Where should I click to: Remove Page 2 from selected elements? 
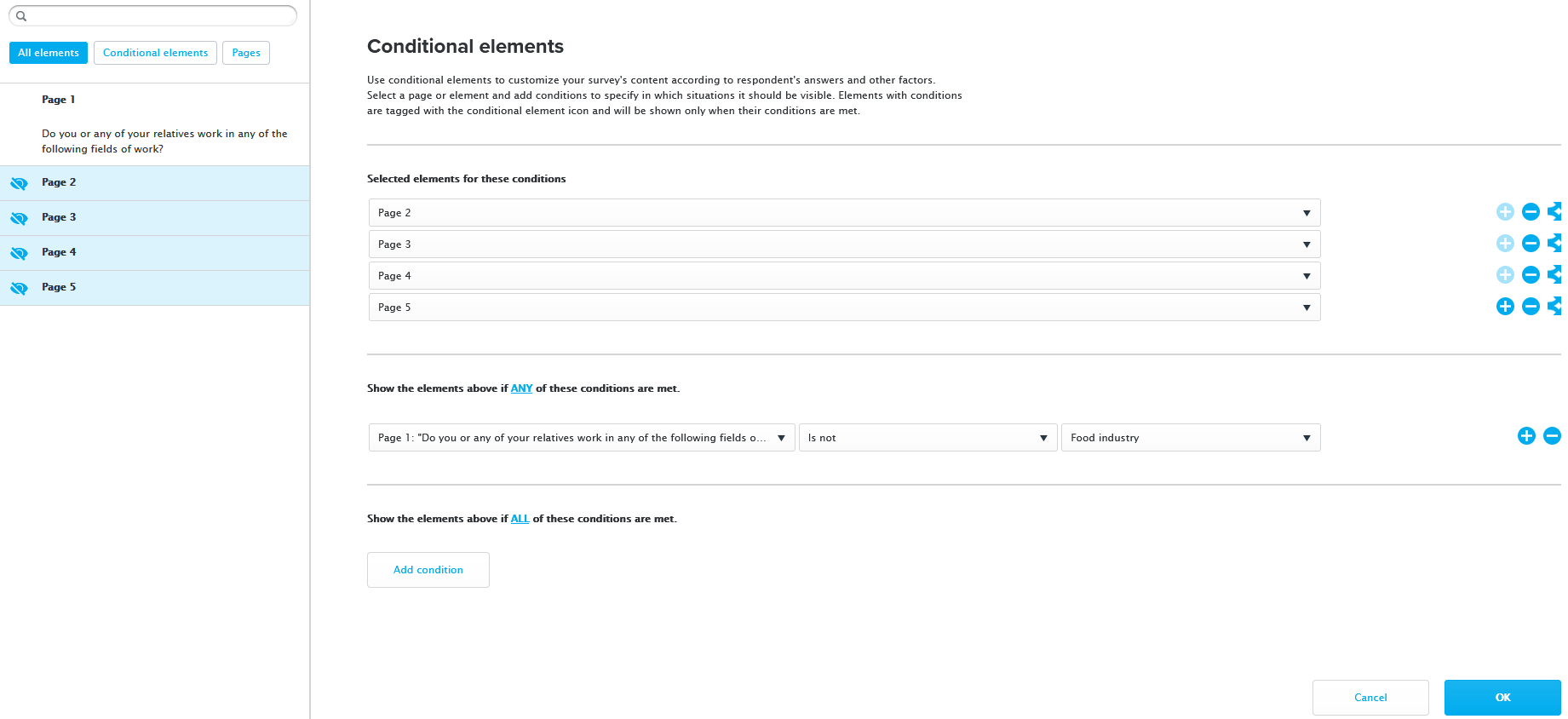tap(1531, 212)
